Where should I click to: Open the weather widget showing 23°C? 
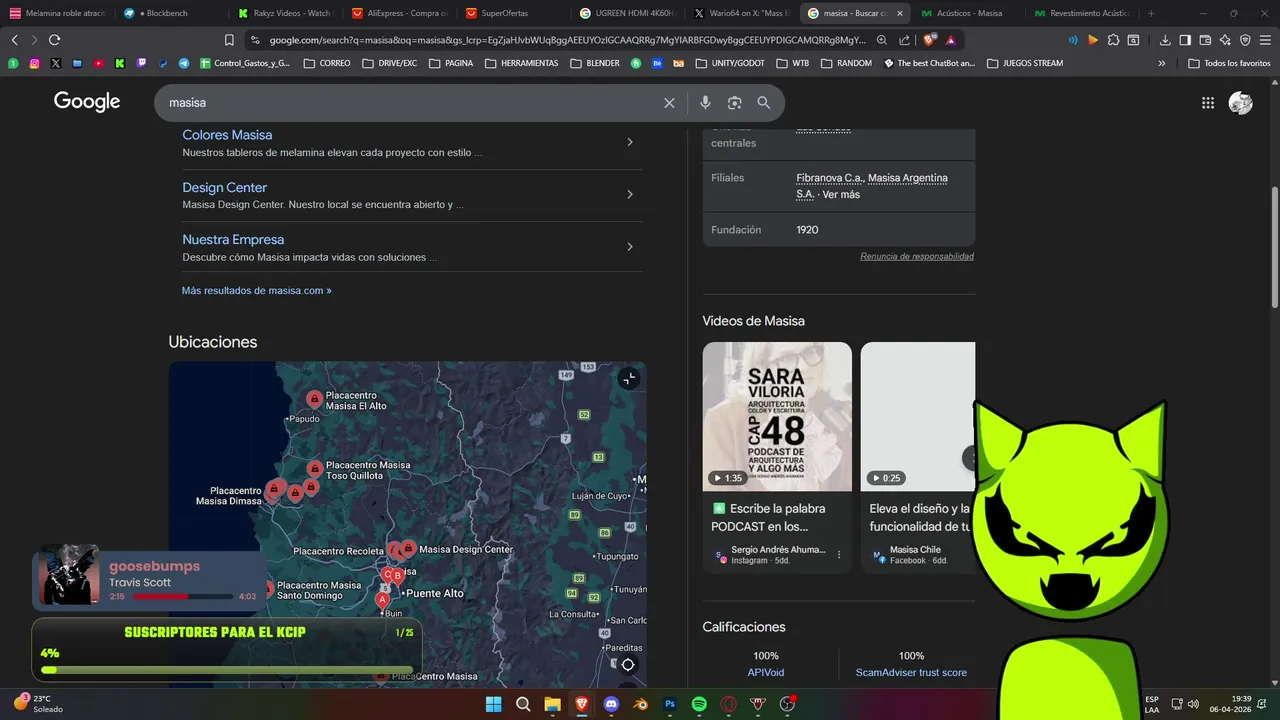click(x=38, y=704)
